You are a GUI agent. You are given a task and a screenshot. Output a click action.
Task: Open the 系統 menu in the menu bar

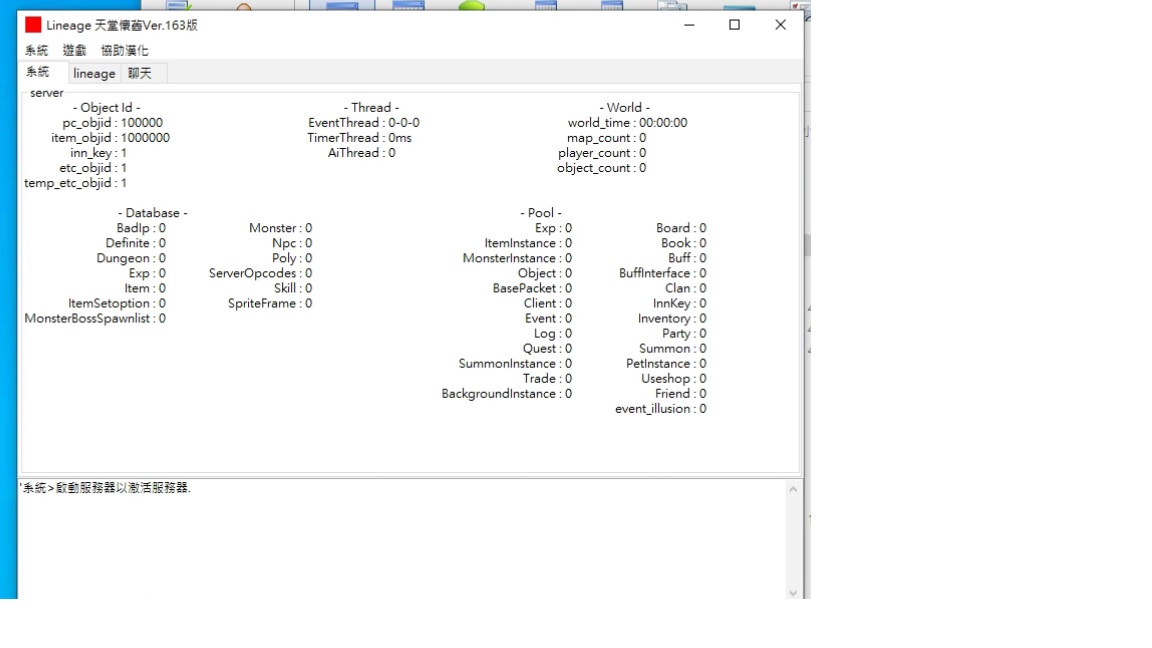click(x=36, y=51)
